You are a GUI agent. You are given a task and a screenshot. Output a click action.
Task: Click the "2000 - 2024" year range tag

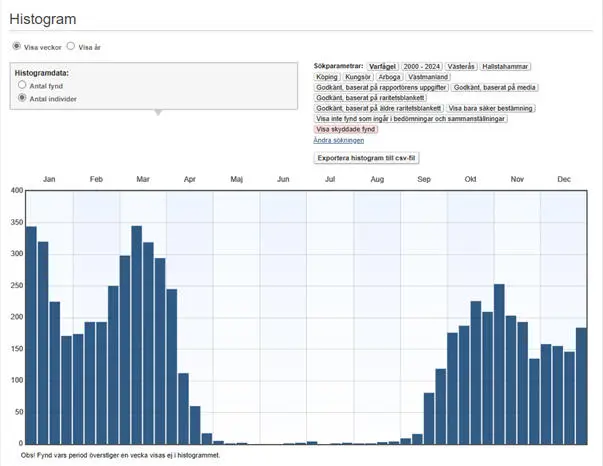[421, 66]
